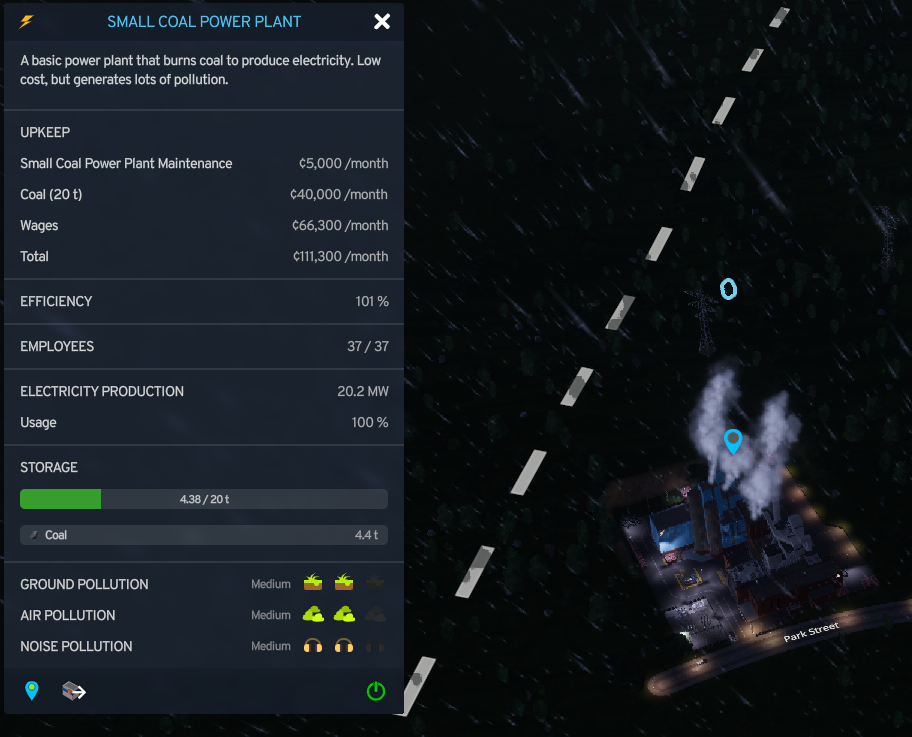The height and width of the screenshot is (737, 912).
Task: Click the Employees 37 / 37 value
Action: click(x=368, y=346)
